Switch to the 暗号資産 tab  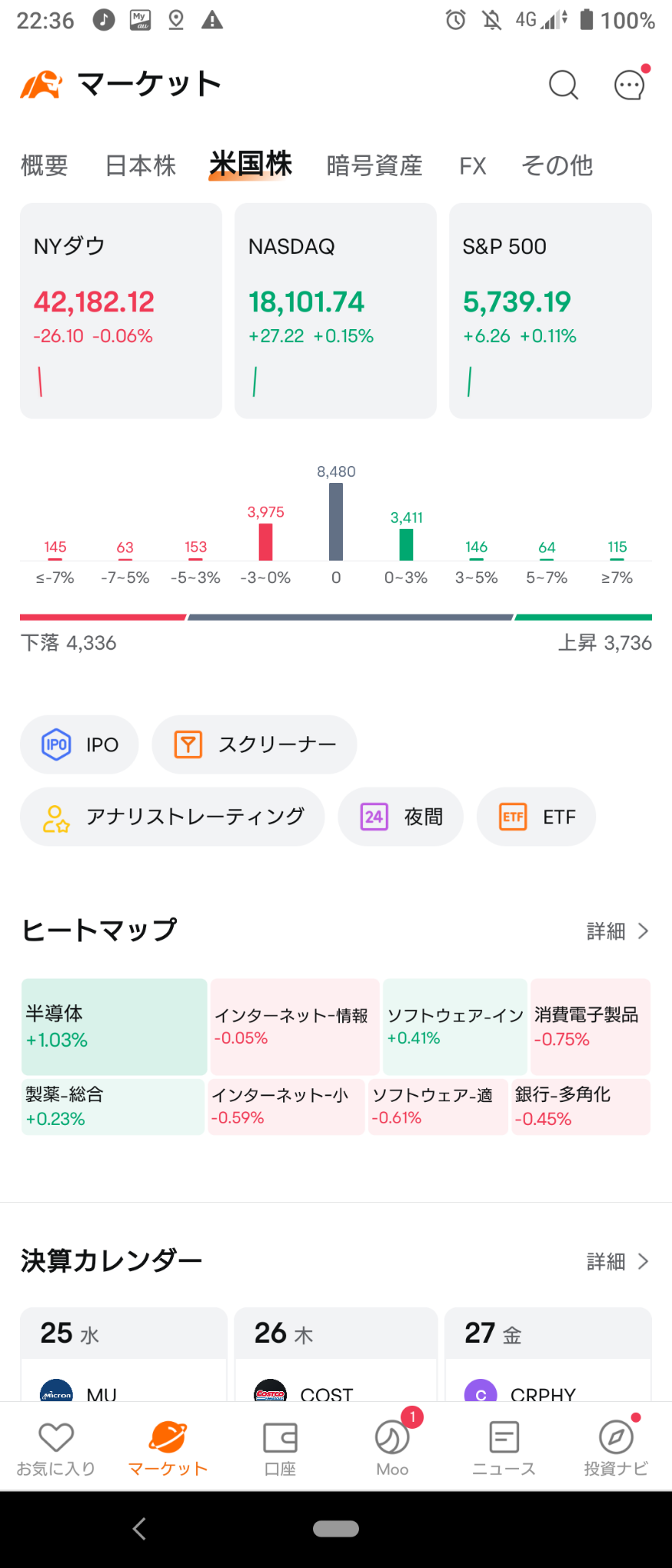pyautogui.click(x=374, y=165)
